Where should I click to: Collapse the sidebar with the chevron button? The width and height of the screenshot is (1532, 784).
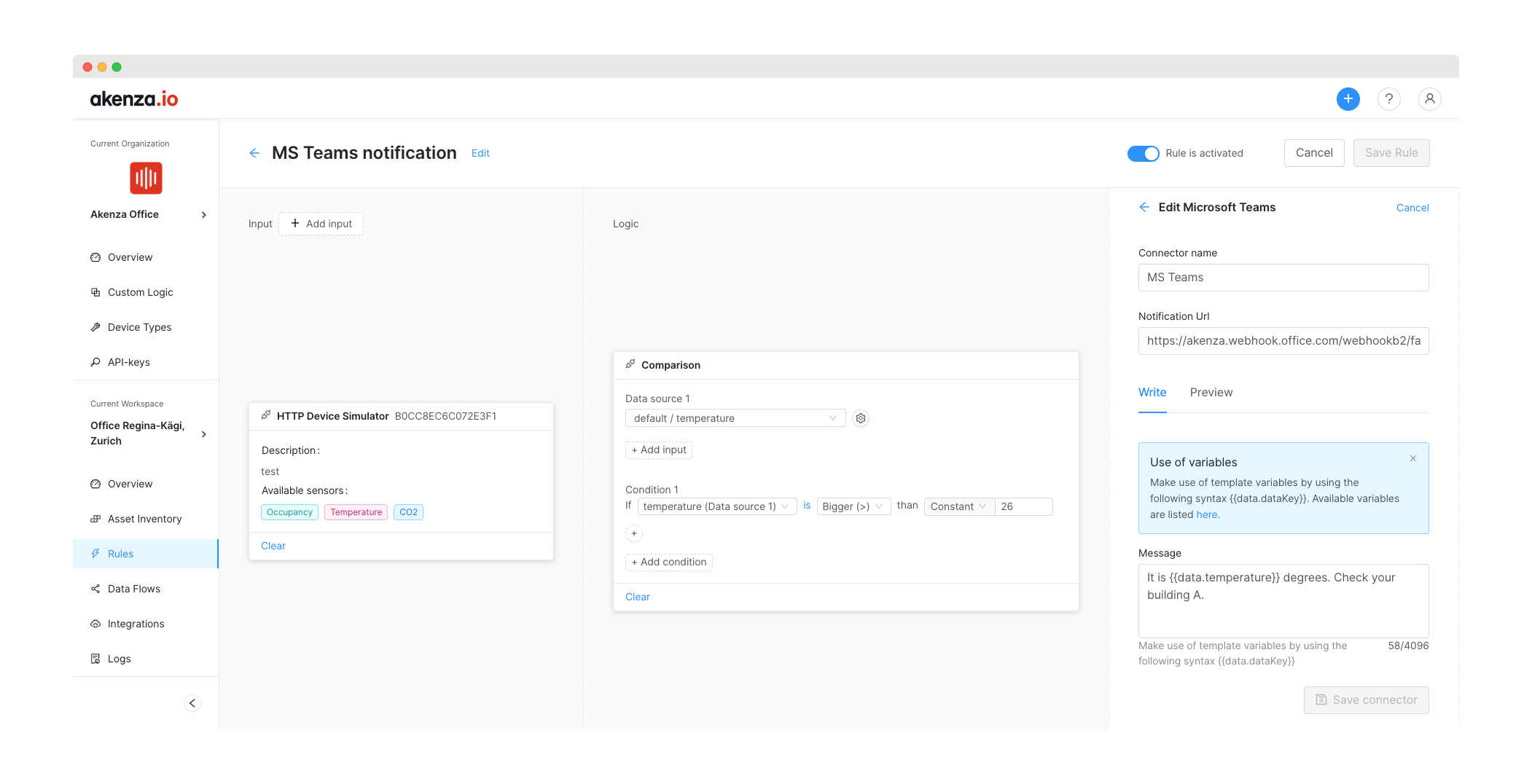click(x=192, y=703)
